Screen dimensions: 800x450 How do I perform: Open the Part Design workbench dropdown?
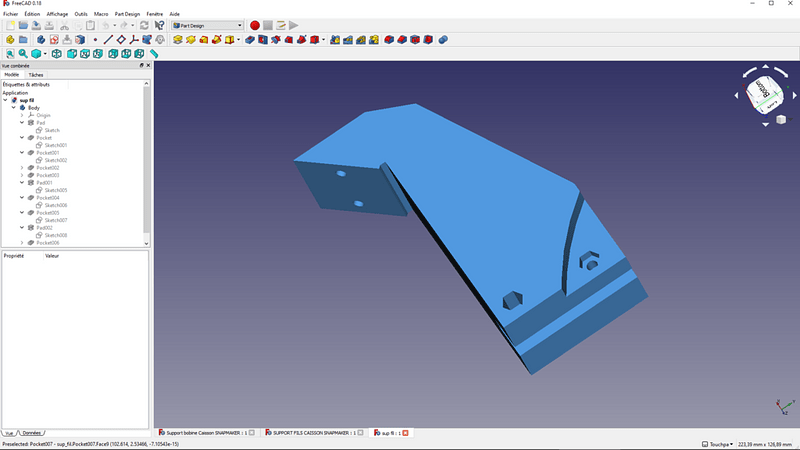click(x=207, y=26)
